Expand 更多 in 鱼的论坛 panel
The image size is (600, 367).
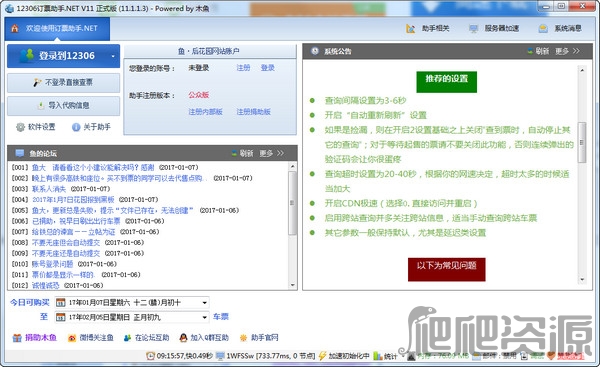[271, 153]
